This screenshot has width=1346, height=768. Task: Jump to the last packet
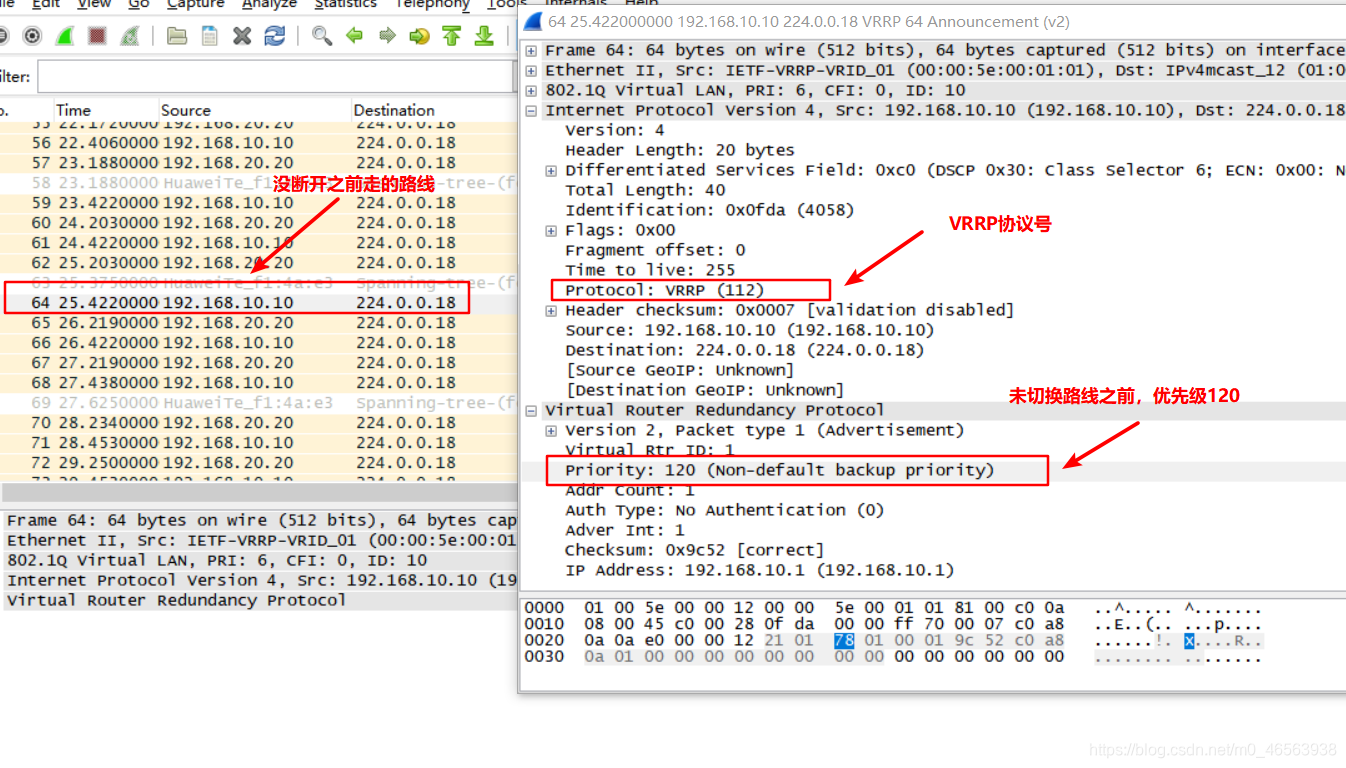(484, 36)
